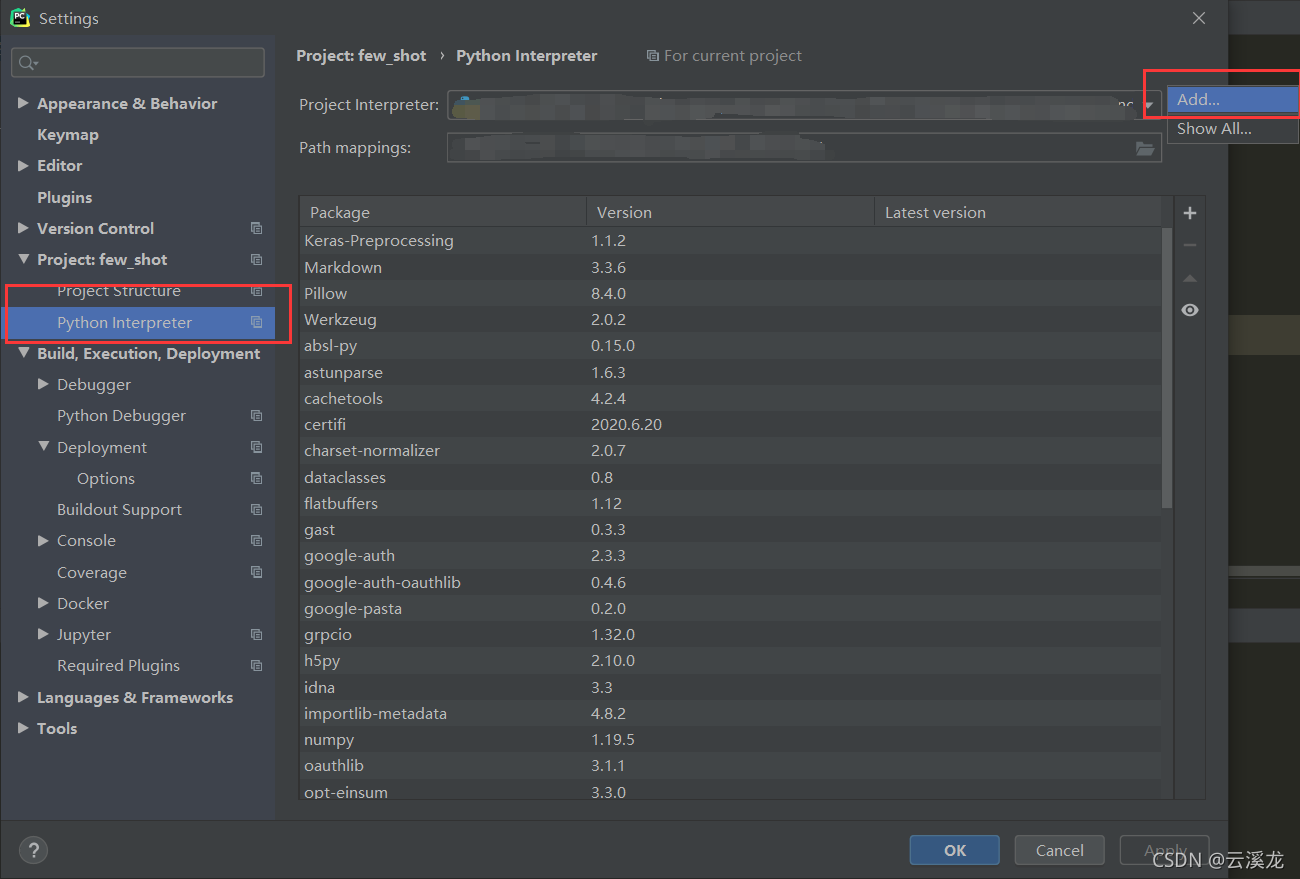Image resolution: width=1300 pixels, height=879 pixels.
Task: Click the upgrade package arrow icon
Action: point(1189,278)
